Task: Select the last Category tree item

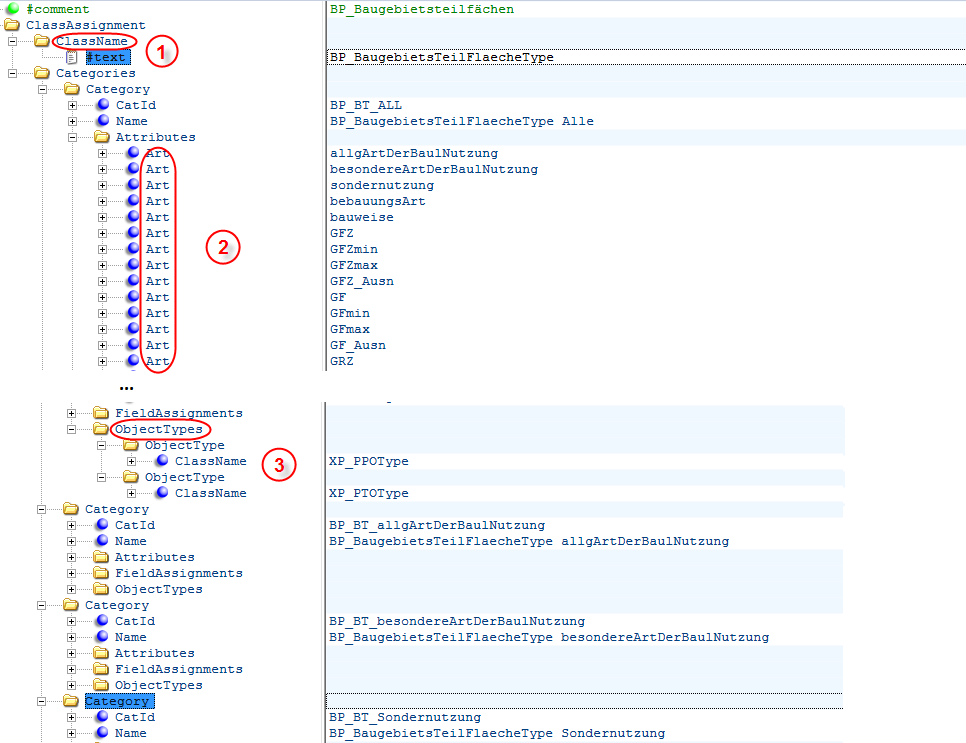Action: pos(118,701)
